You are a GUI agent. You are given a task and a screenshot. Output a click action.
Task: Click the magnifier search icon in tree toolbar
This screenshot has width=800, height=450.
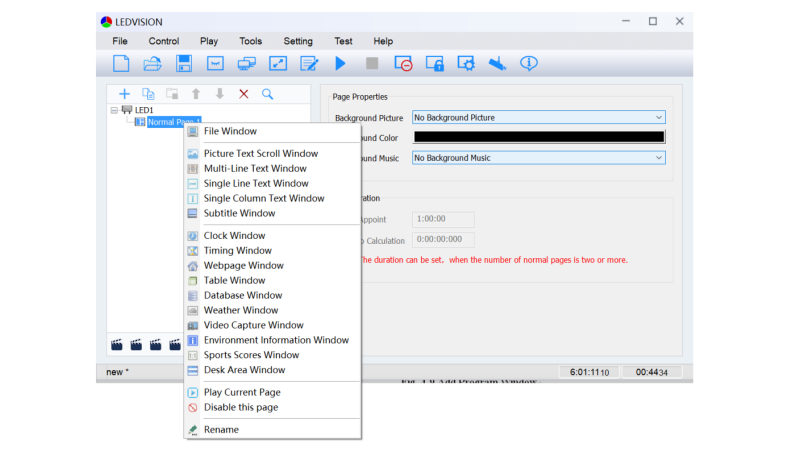tap(267, 94)
